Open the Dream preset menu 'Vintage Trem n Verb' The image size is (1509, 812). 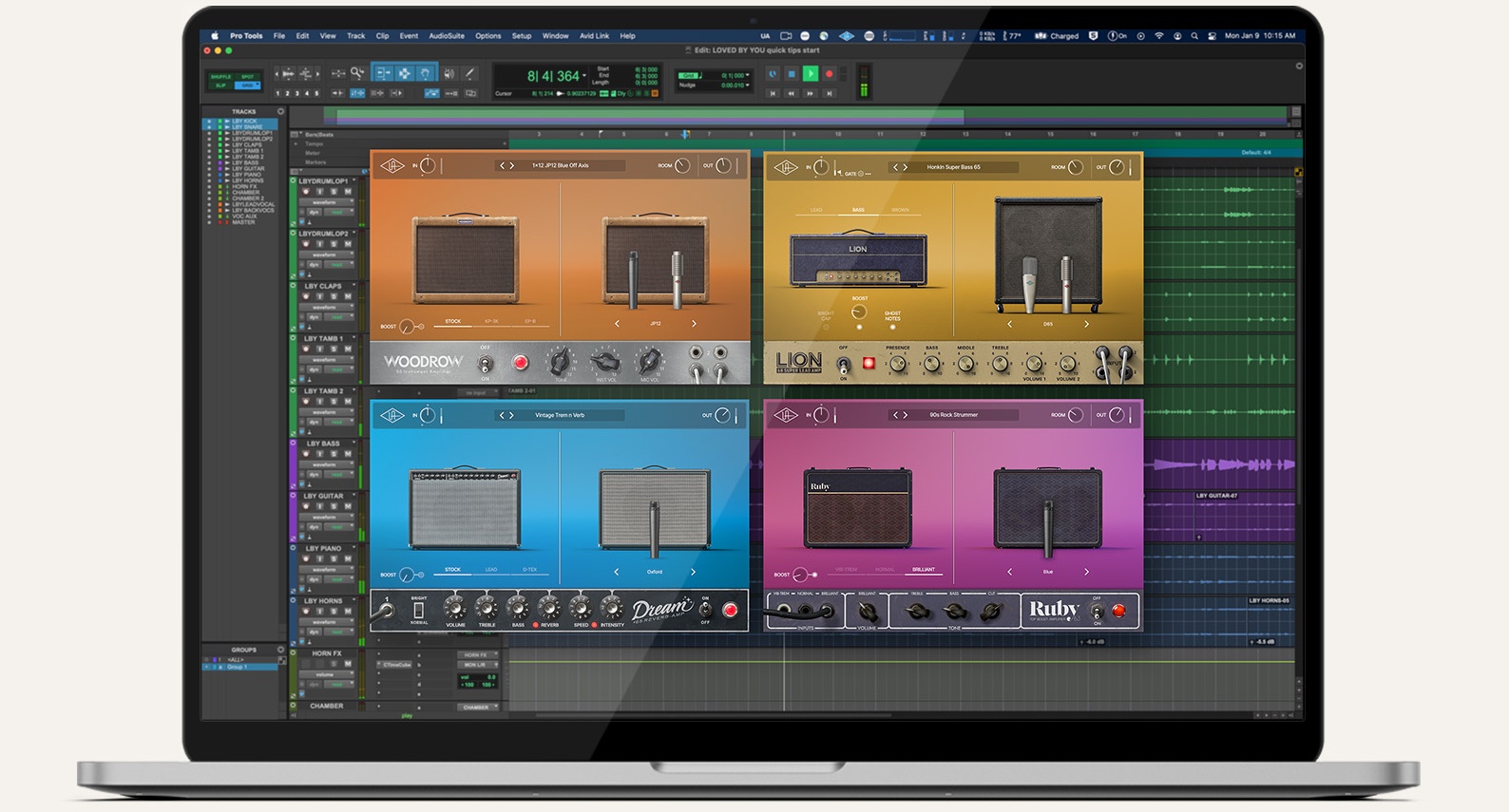coord(560,415)
